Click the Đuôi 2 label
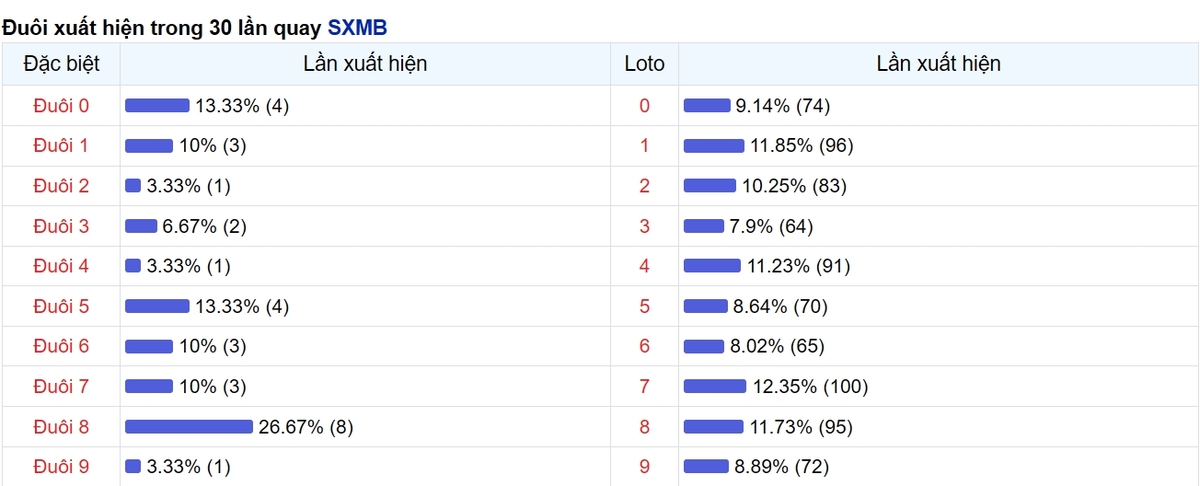 pyautogui.click(x=61, y=186)
